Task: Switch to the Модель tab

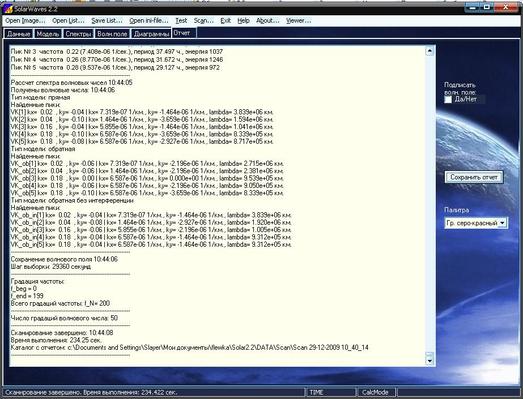Action: [x=48, y=34]
